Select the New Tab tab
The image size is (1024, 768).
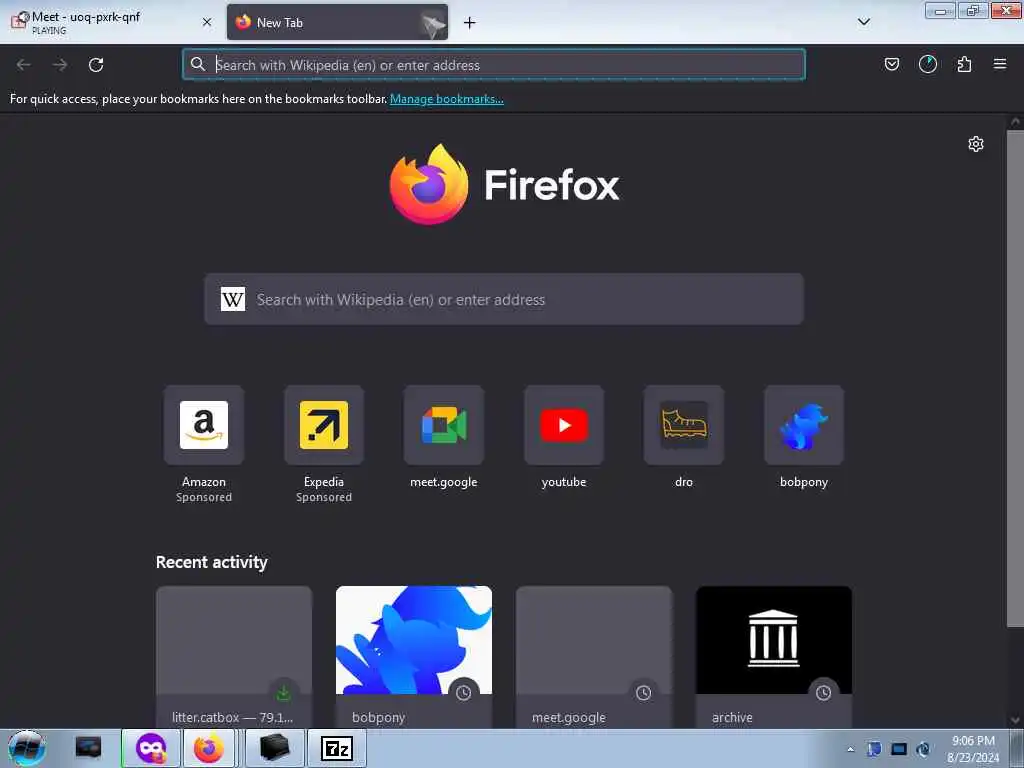(337, 22)
